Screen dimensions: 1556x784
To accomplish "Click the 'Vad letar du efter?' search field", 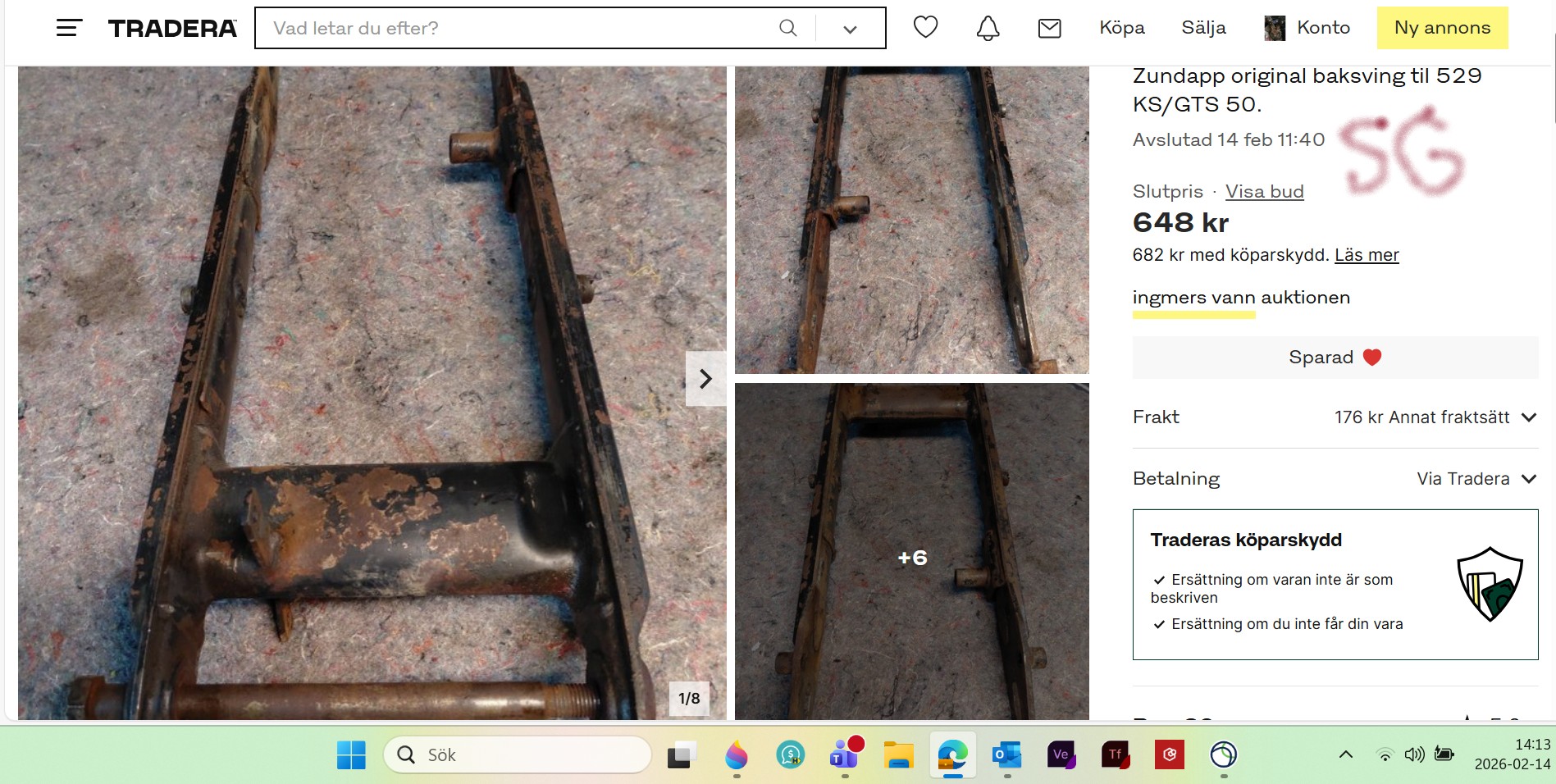I will 517,29.
